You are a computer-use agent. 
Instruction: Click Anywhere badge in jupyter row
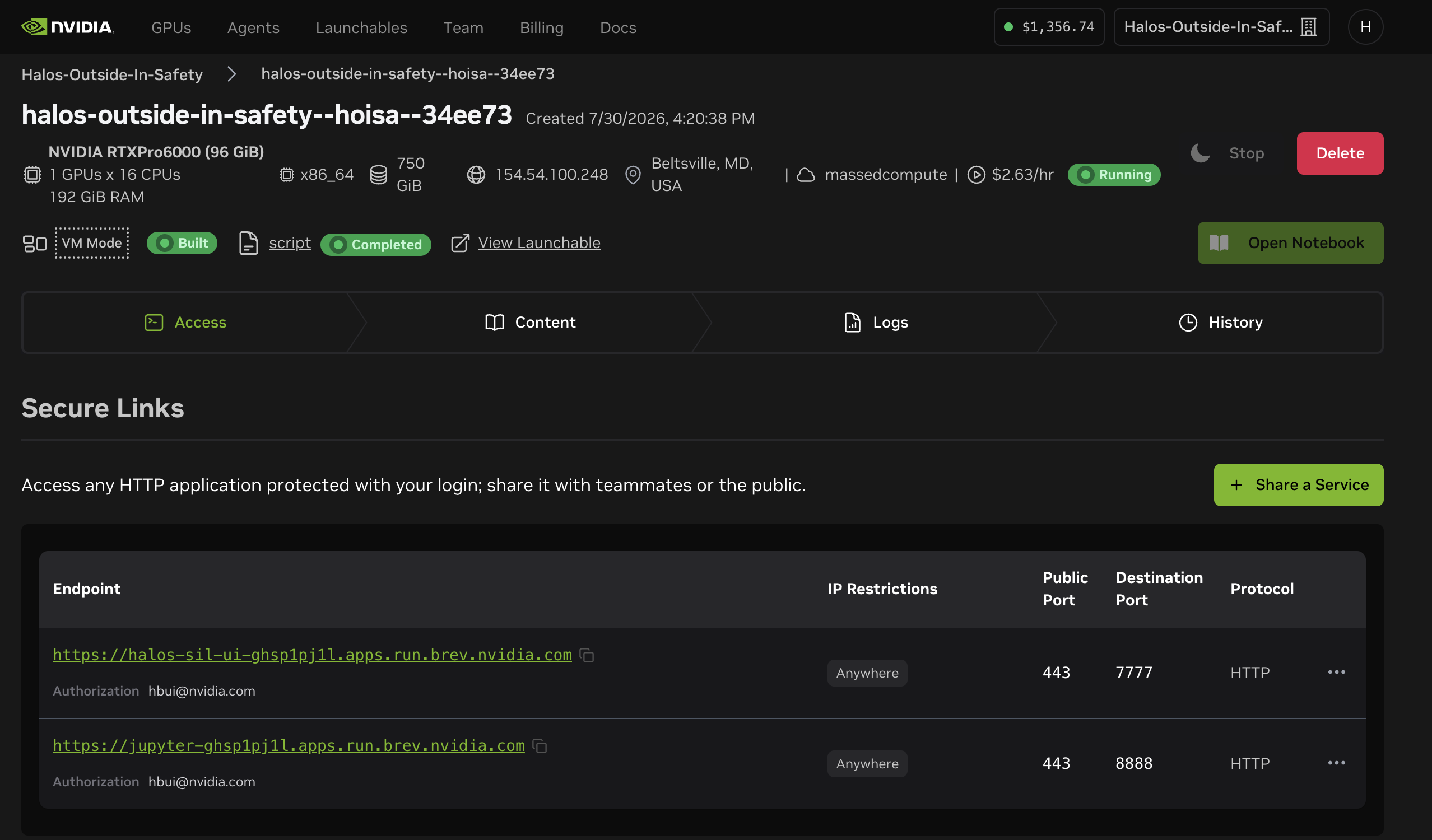pos(867,764)
